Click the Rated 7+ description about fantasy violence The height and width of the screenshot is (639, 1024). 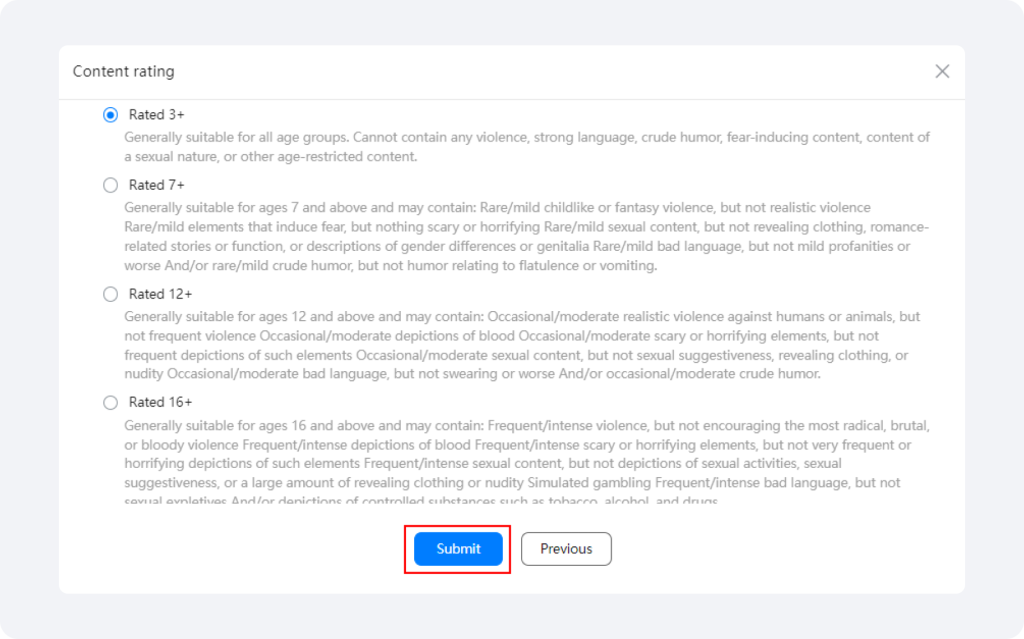[526, 237]
